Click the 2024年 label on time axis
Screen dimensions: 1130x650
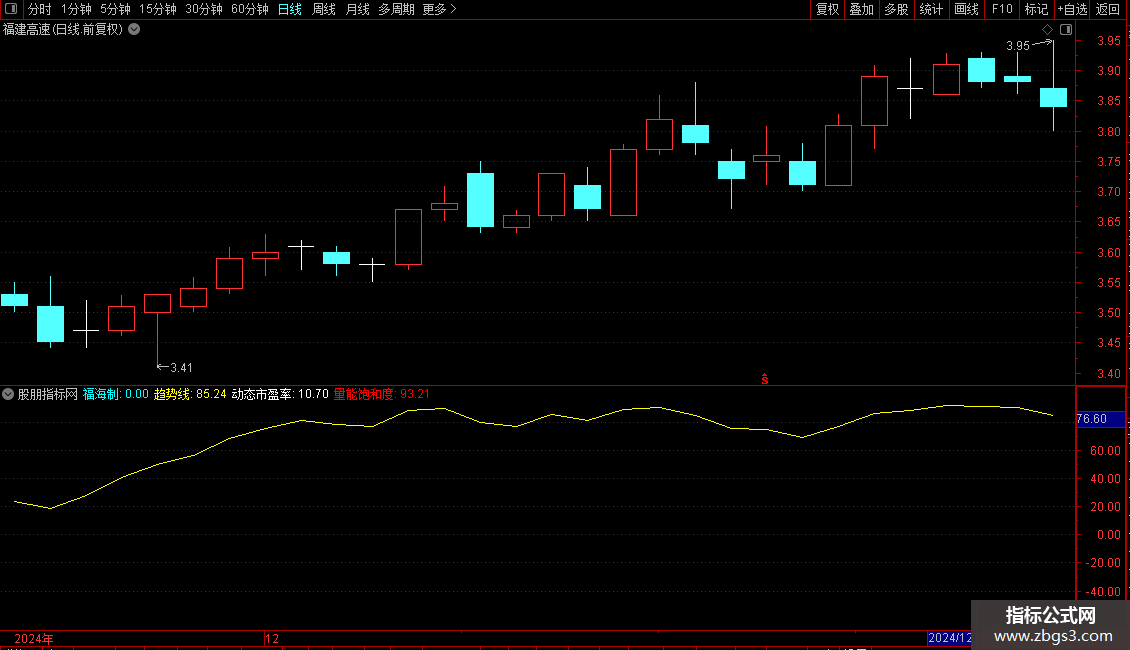[34, 639]
